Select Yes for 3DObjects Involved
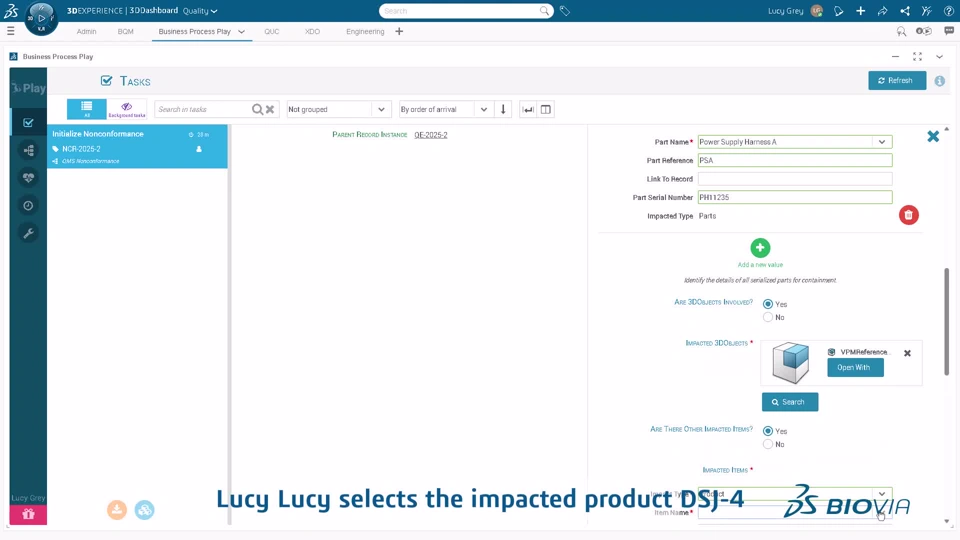 pyautogui.click(x=768, y=304)
